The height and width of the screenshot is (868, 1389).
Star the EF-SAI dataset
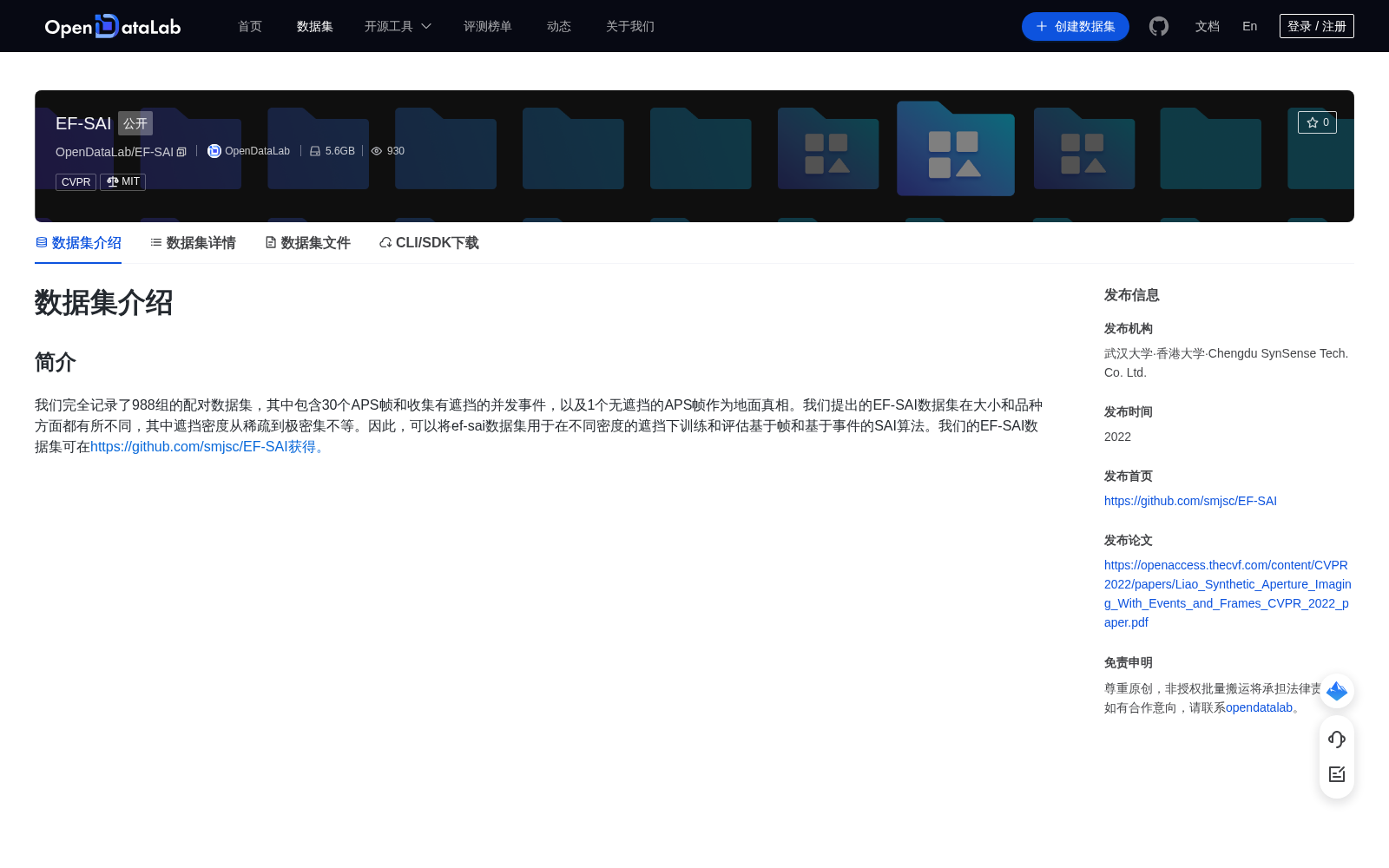coord(1317,122)
